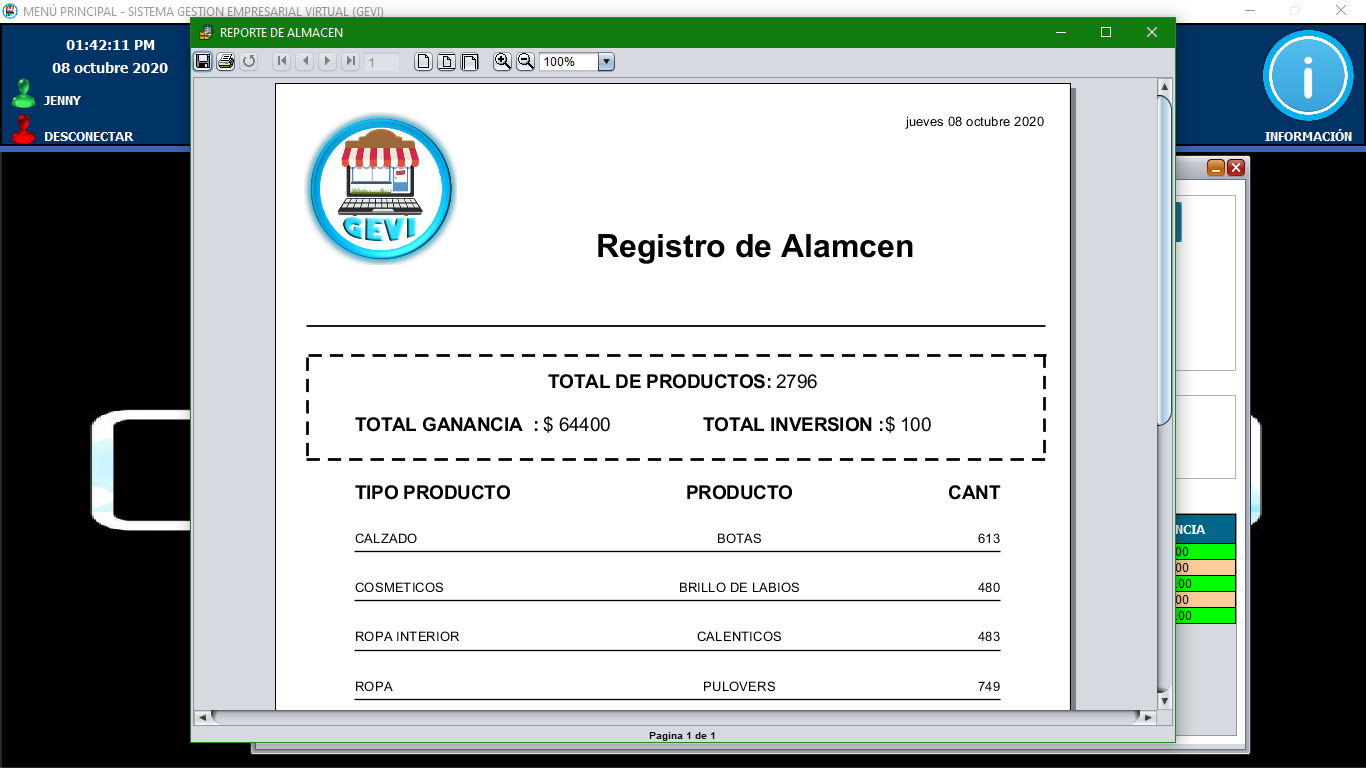Click the horizontal scrollbar right arrow

coord(1147,717)
